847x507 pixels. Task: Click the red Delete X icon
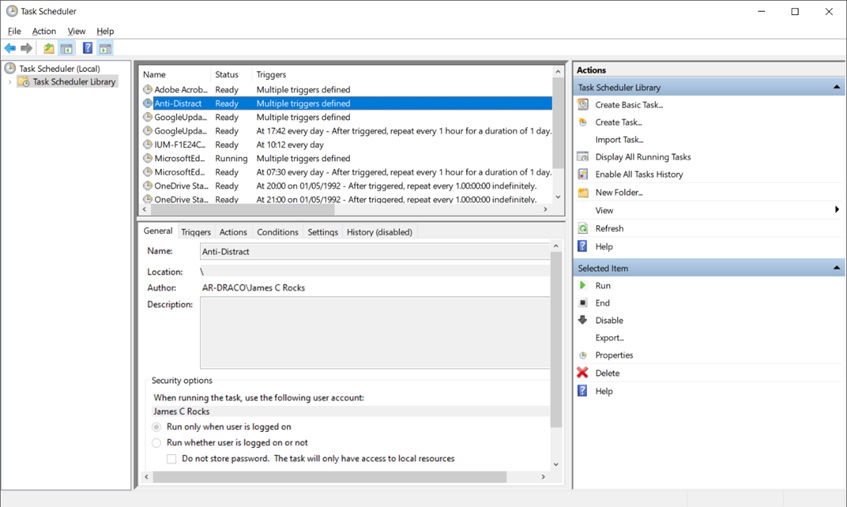click(x=583, y=373)
